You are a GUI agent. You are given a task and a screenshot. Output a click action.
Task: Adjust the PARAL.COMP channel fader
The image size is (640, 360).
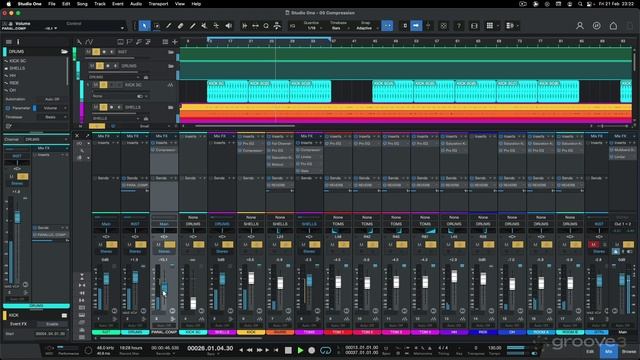click(164, 288)
